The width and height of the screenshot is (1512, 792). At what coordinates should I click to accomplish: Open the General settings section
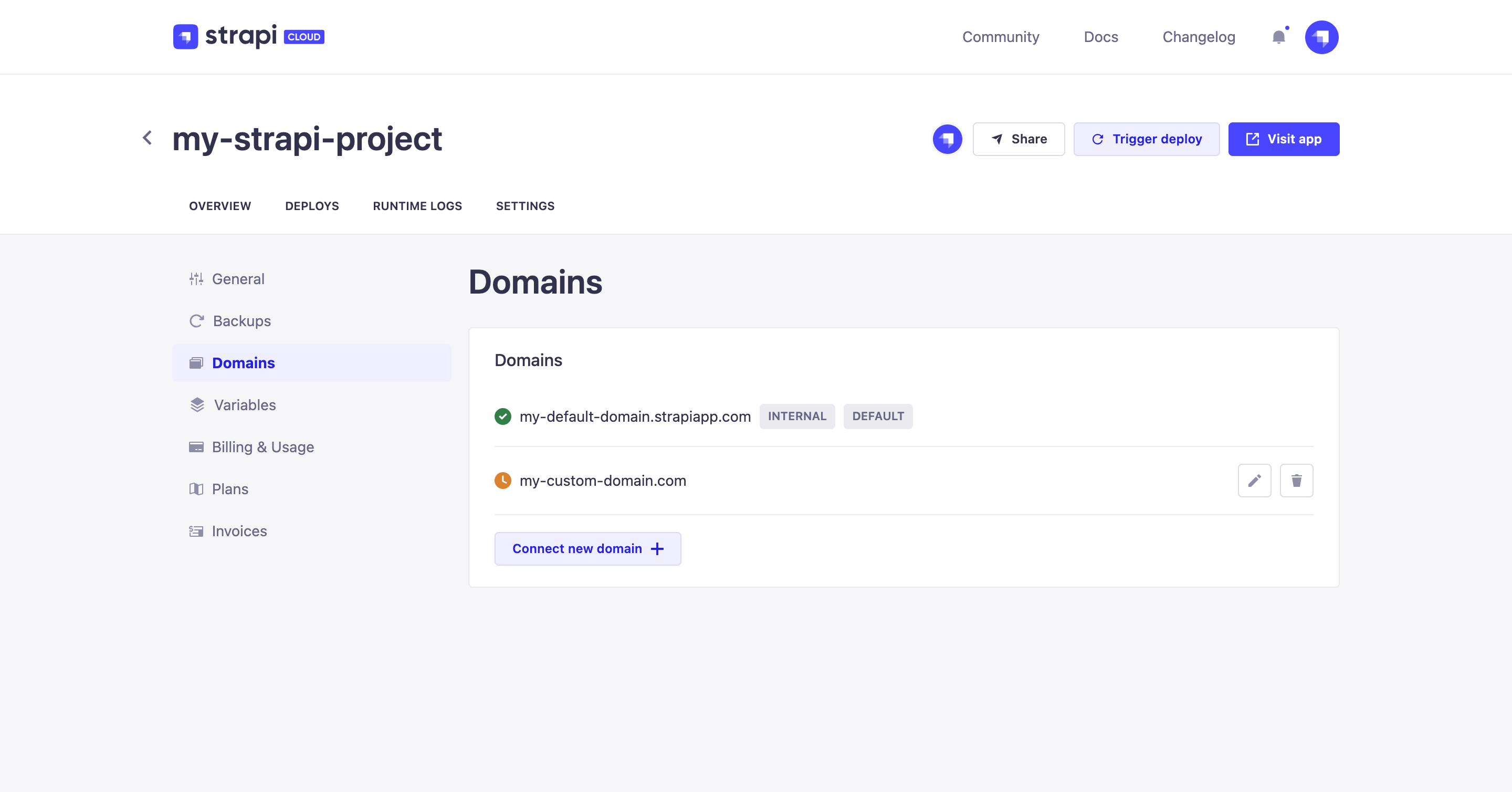(x=237, y=278)
